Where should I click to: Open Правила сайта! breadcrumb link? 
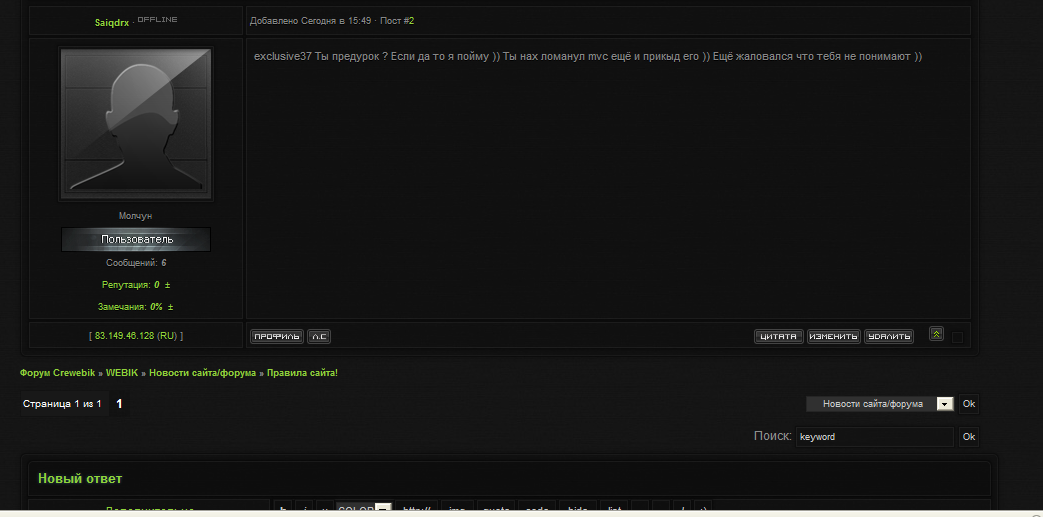(x=302, y=373)
